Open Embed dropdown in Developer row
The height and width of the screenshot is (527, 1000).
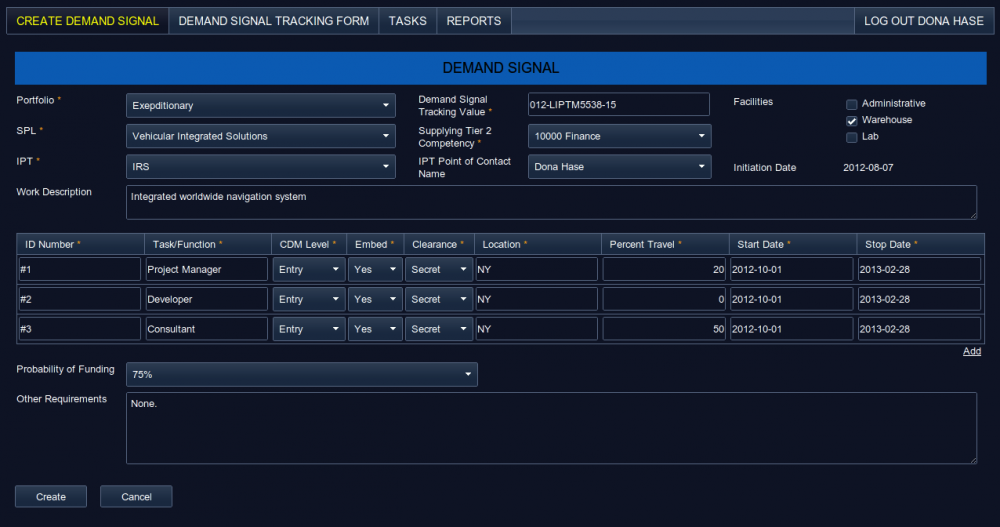coord(375,299)
